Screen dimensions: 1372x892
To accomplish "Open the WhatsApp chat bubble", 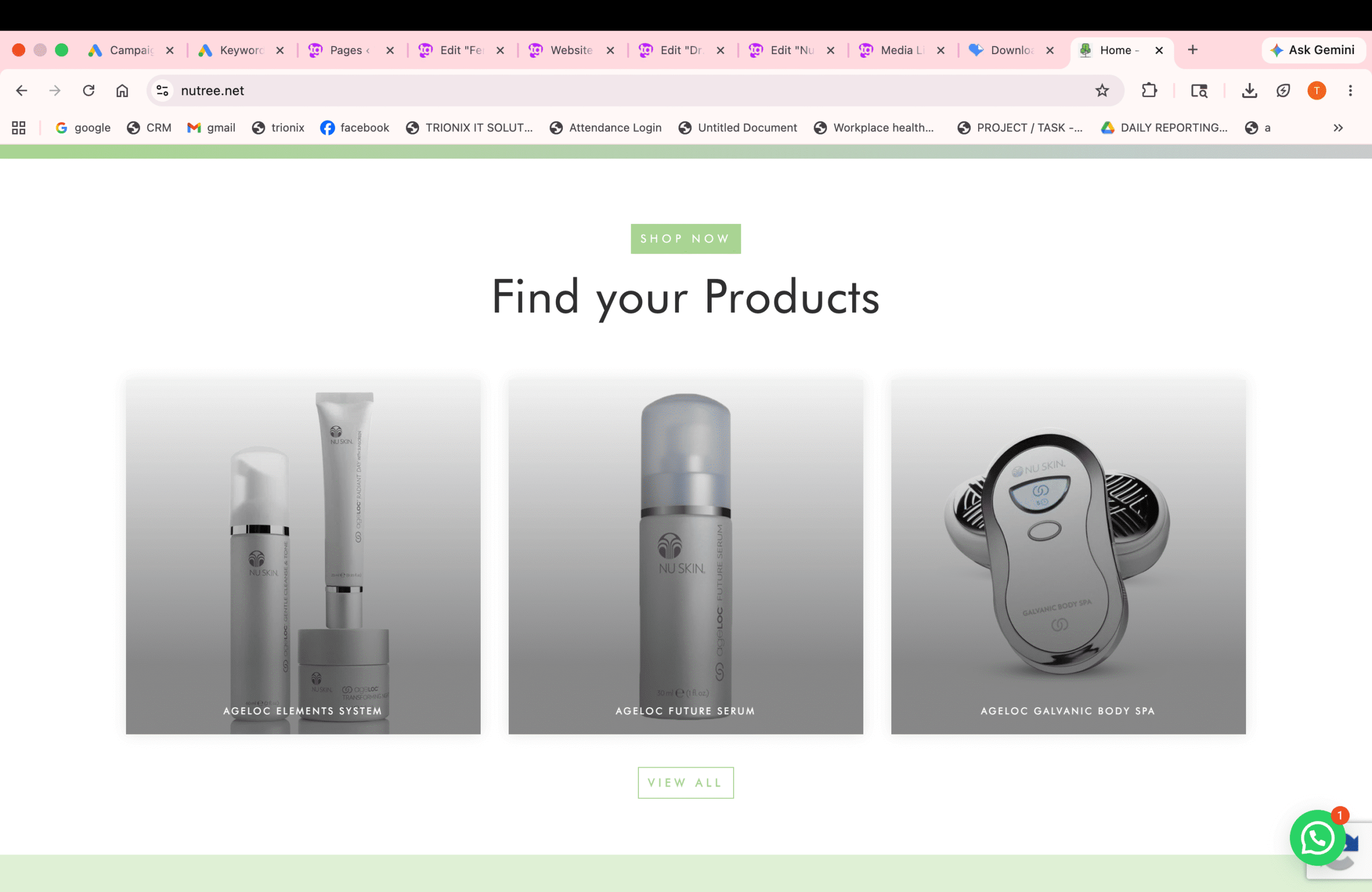I will point(1317,838).
